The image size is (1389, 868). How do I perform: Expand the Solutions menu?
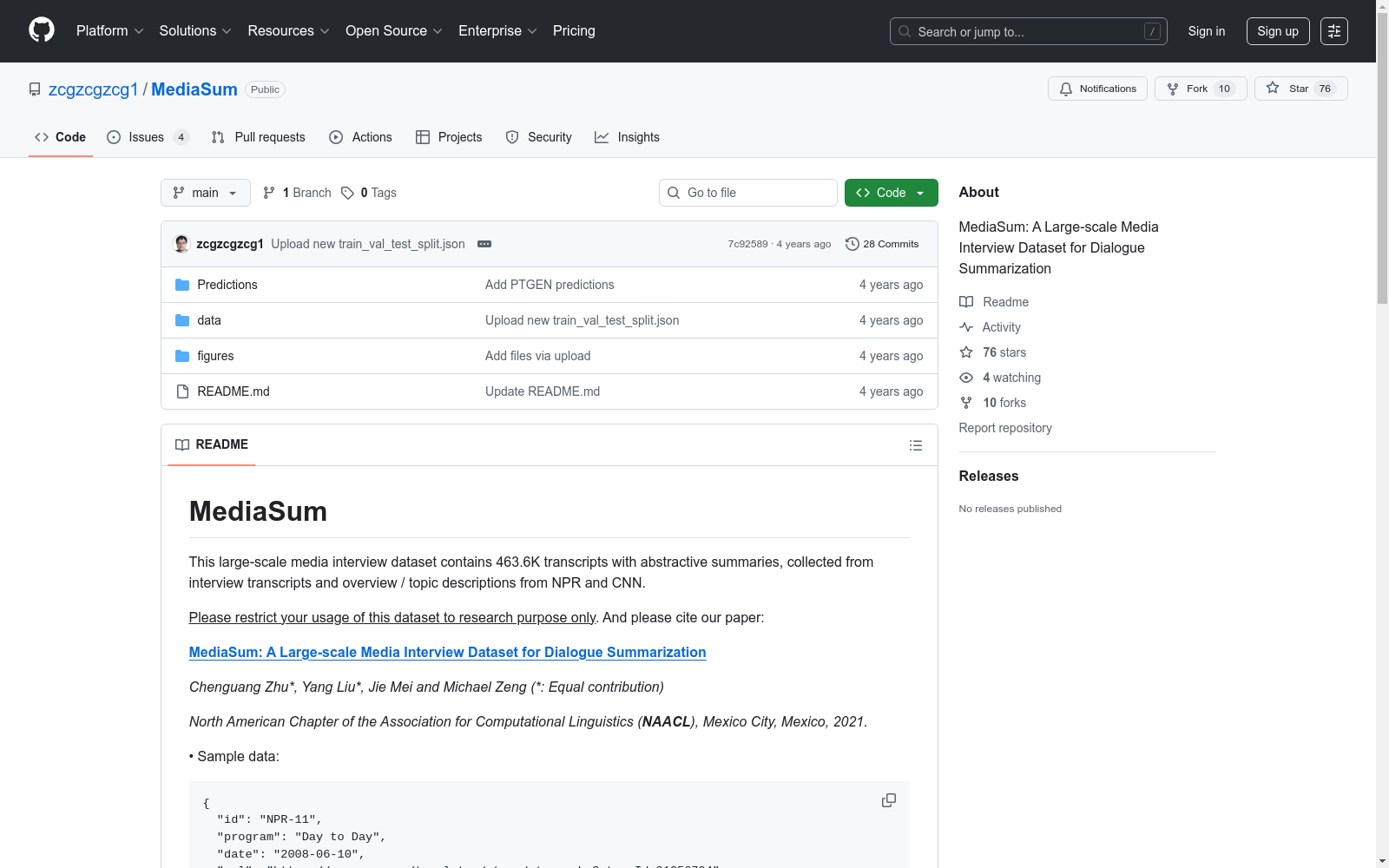195,31
